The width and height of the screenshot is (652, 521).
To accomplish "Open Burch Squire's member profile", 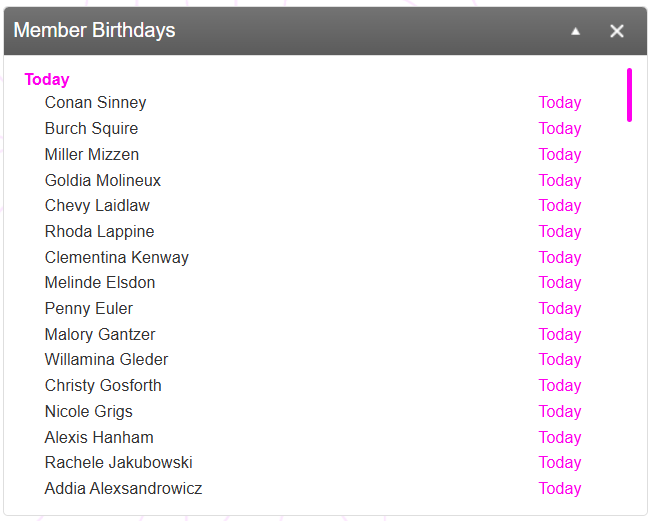I will 92,129.
